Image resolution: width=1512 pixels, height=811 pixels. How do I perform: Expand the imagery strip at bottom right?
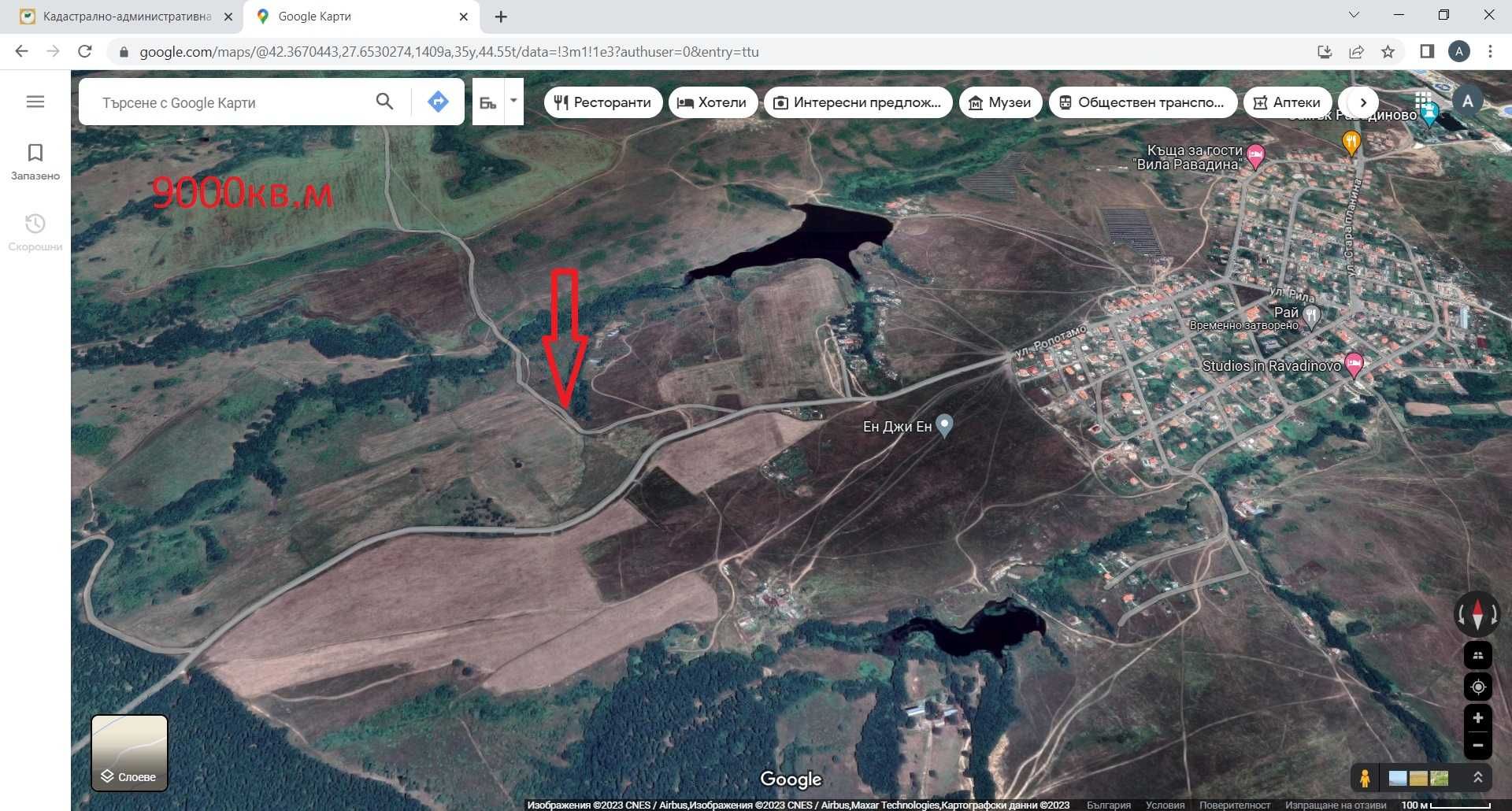pyautogui.click(x=1478, y=778)
